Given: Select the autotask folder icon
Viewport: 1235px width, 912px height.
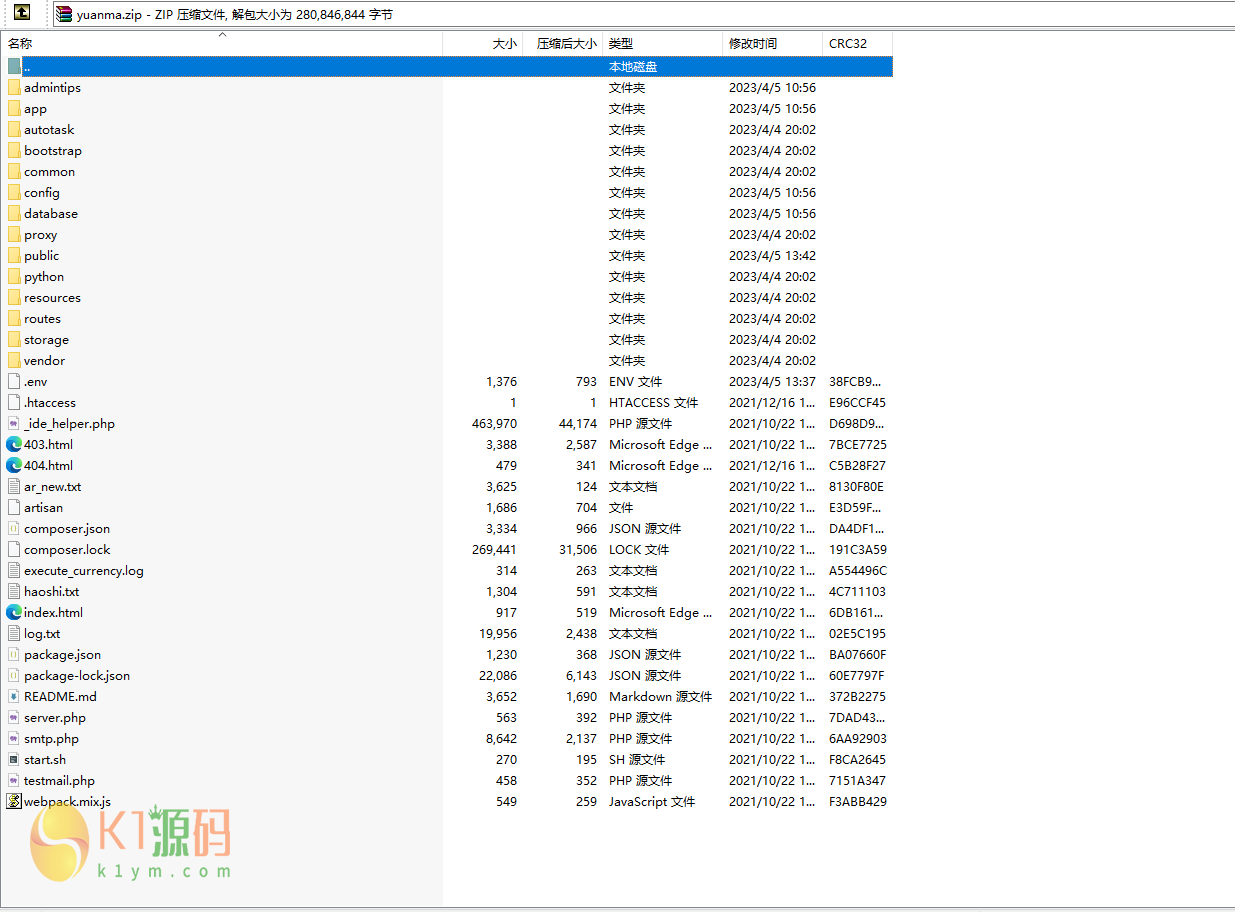Looking at the screenshot, I should (14, 129).
